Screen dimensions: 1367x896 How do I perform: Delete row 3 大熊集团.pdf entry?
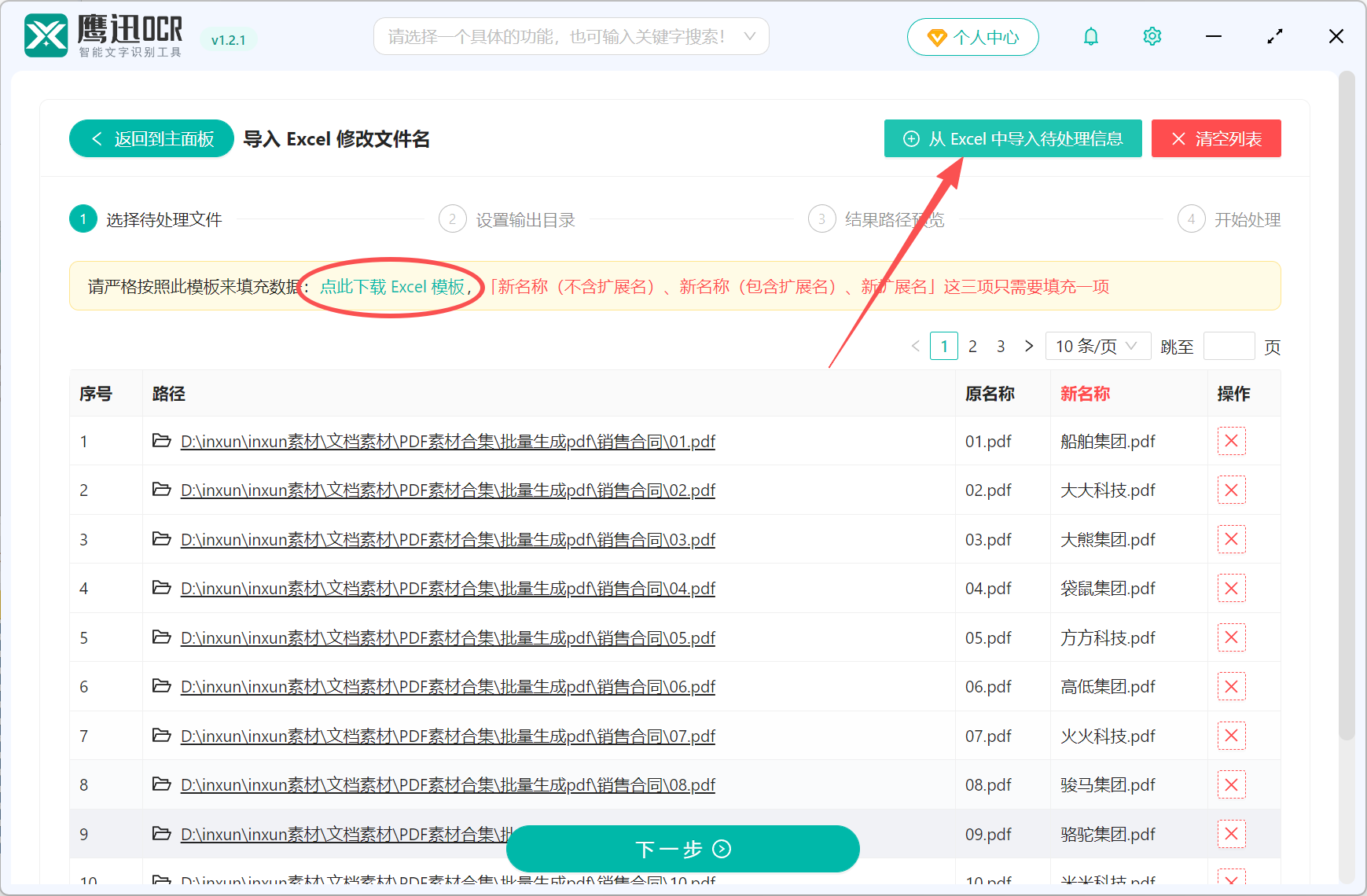[1232, 540]
